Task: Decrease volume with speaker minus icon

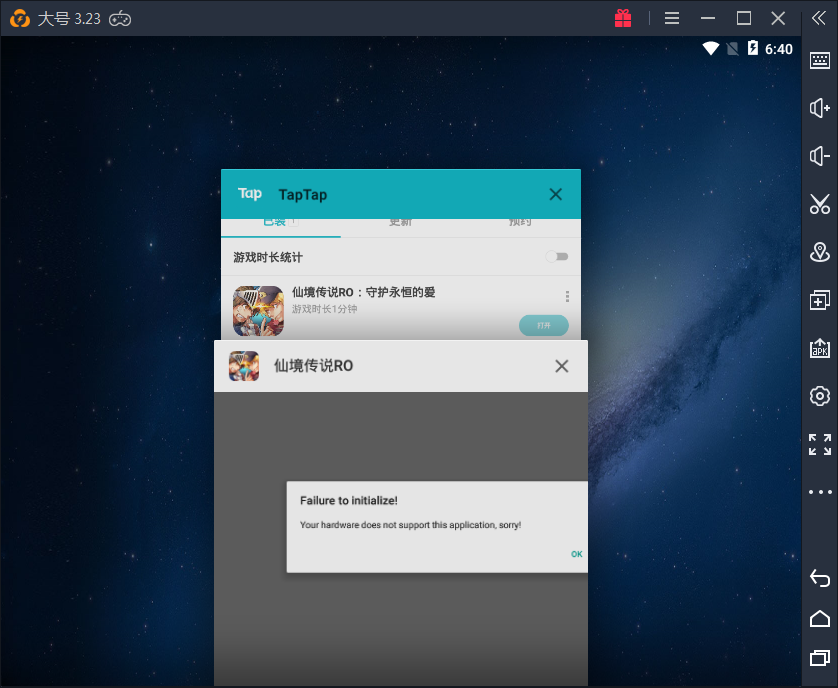Action: click(x=820, y=156)
